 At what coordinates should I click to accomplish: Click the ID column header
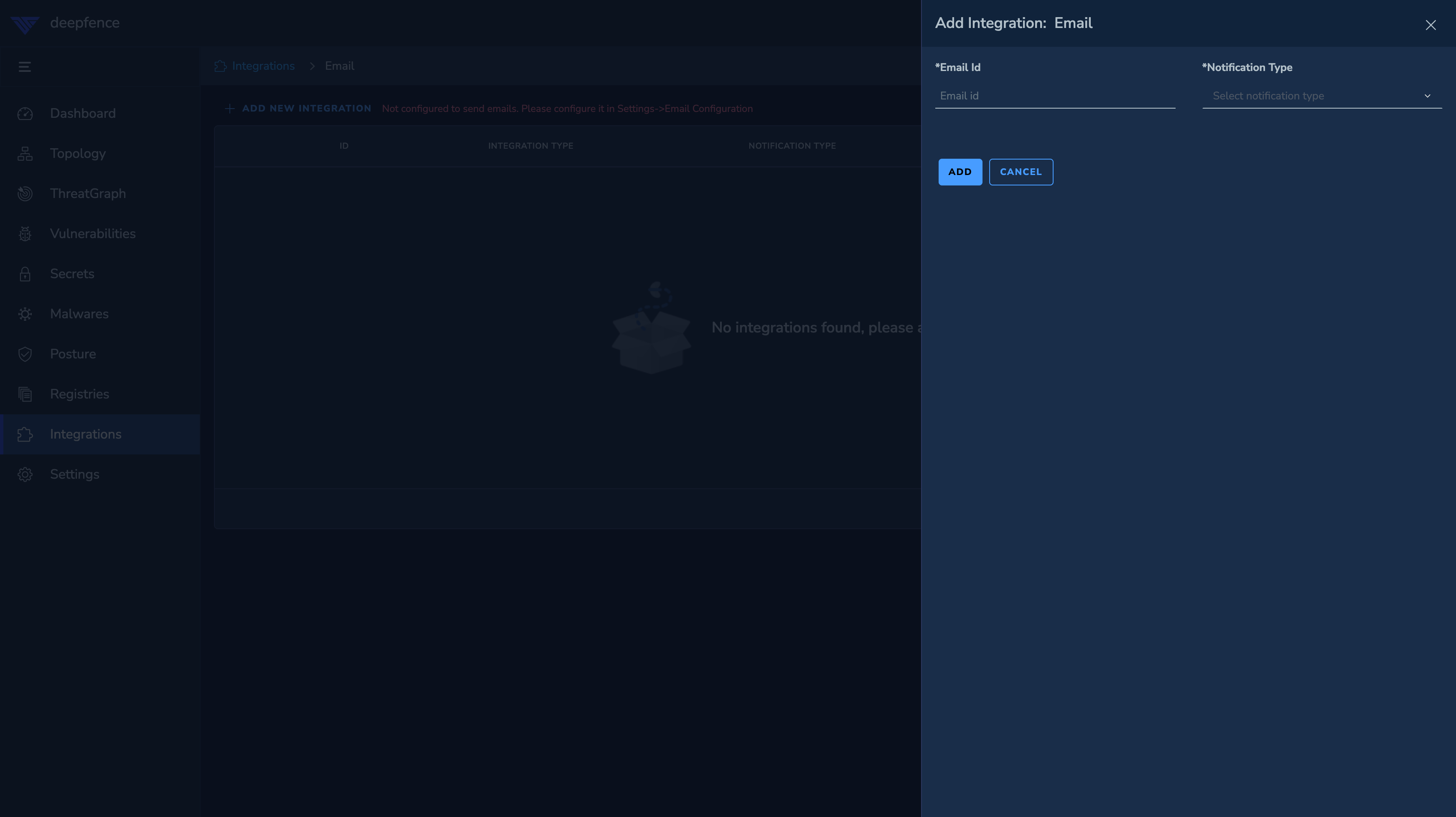[344, 146]
